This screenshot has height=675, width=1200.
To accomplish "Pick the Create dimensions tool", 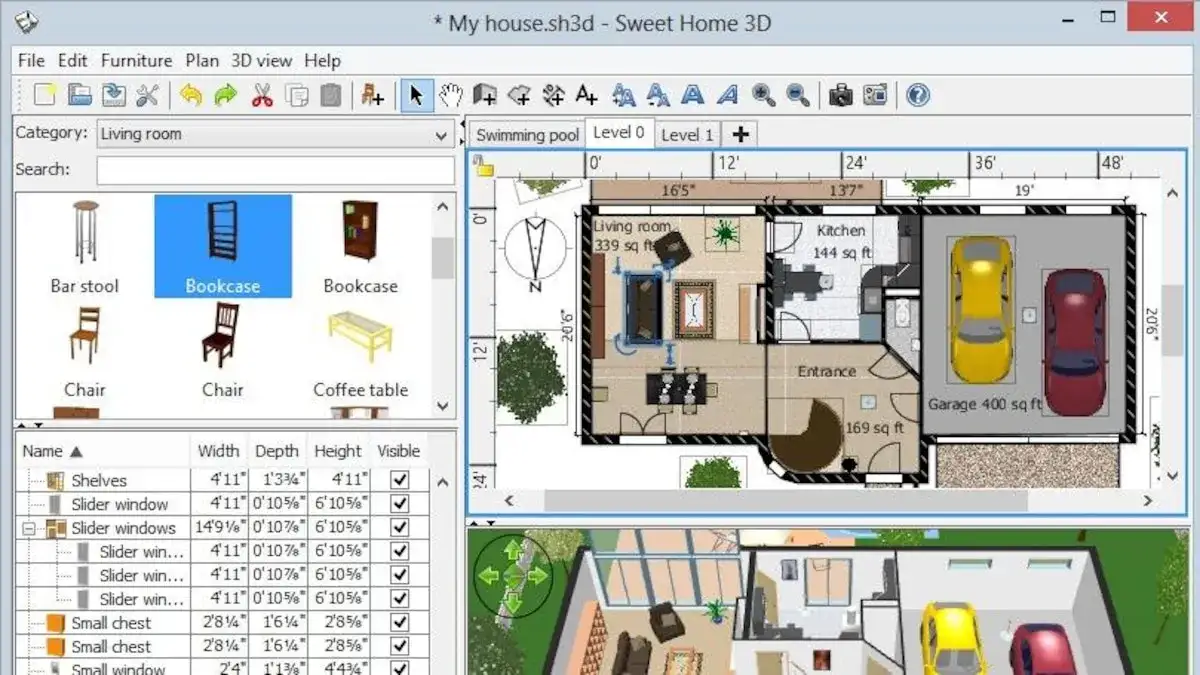I will pos(553,95).
